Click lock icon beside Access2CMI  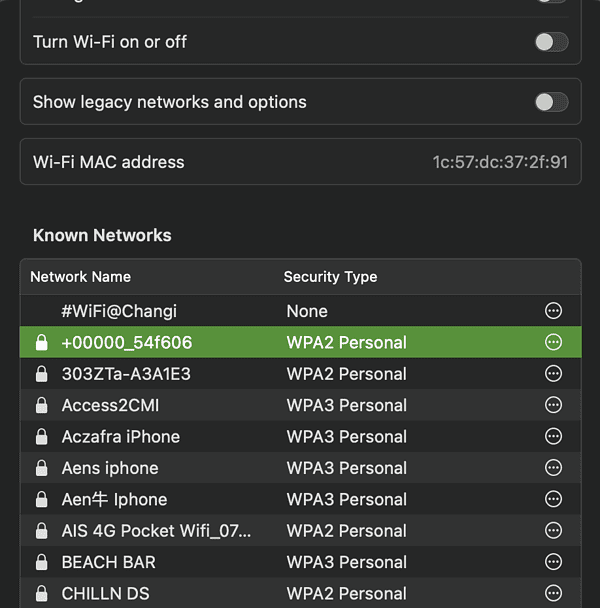[x=41, y=405]
